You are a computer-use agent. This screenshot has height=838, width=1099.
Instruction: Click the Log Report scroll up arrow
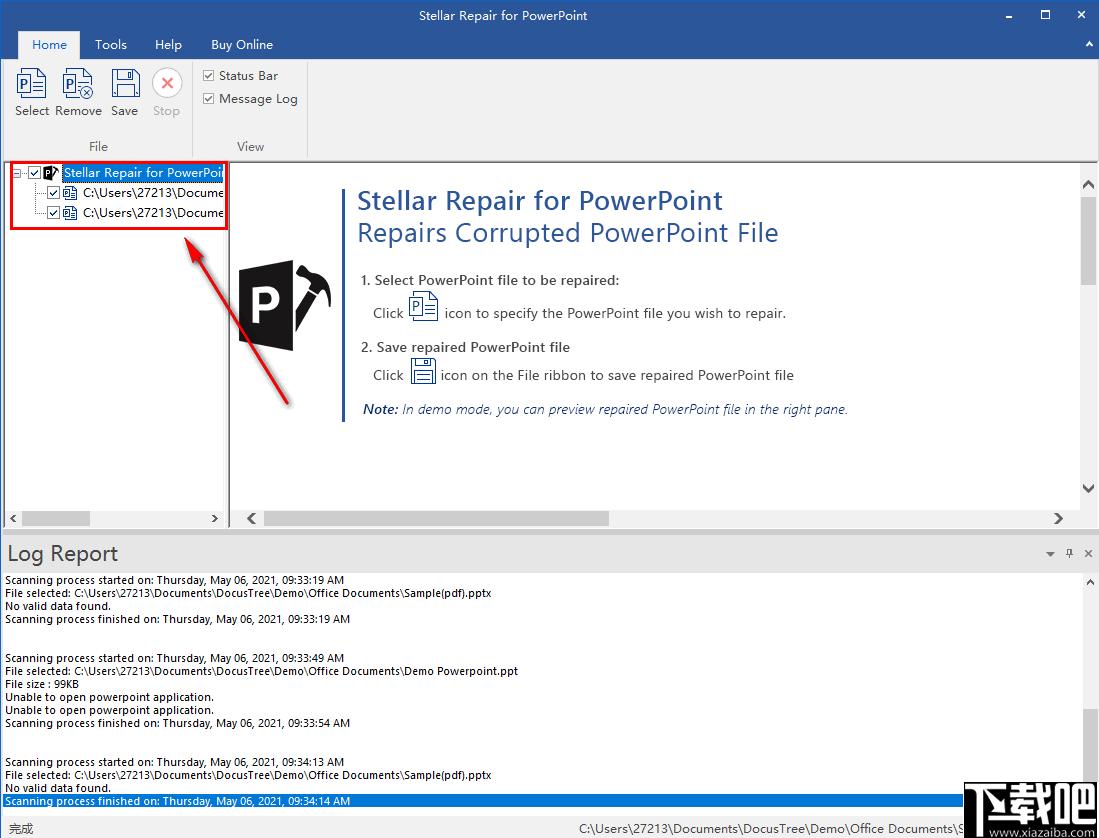[1090, 582]
